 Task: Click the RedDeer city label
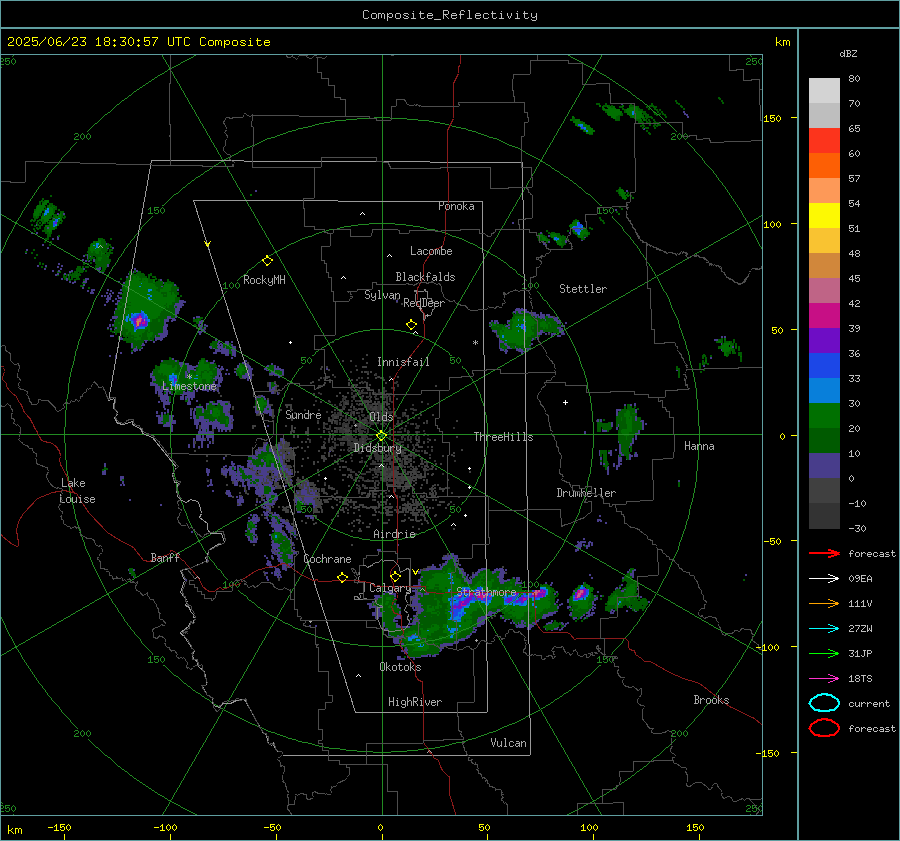pyautogui.click(x=424, y=303)
